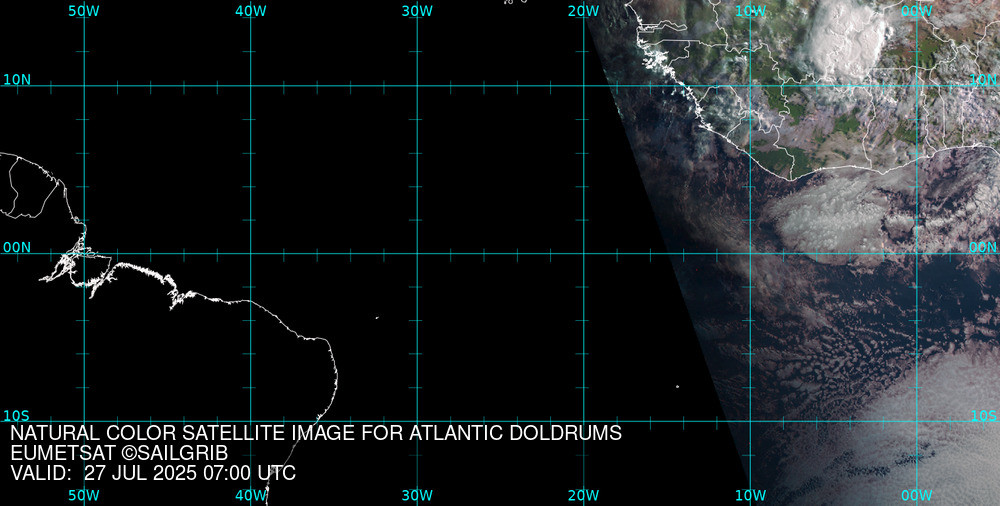Click the 'VALID: 27 JUL 2025 07:00 UTC' timestamp
This screenshot has width=1000, height=506.
(x=153, y=473)
